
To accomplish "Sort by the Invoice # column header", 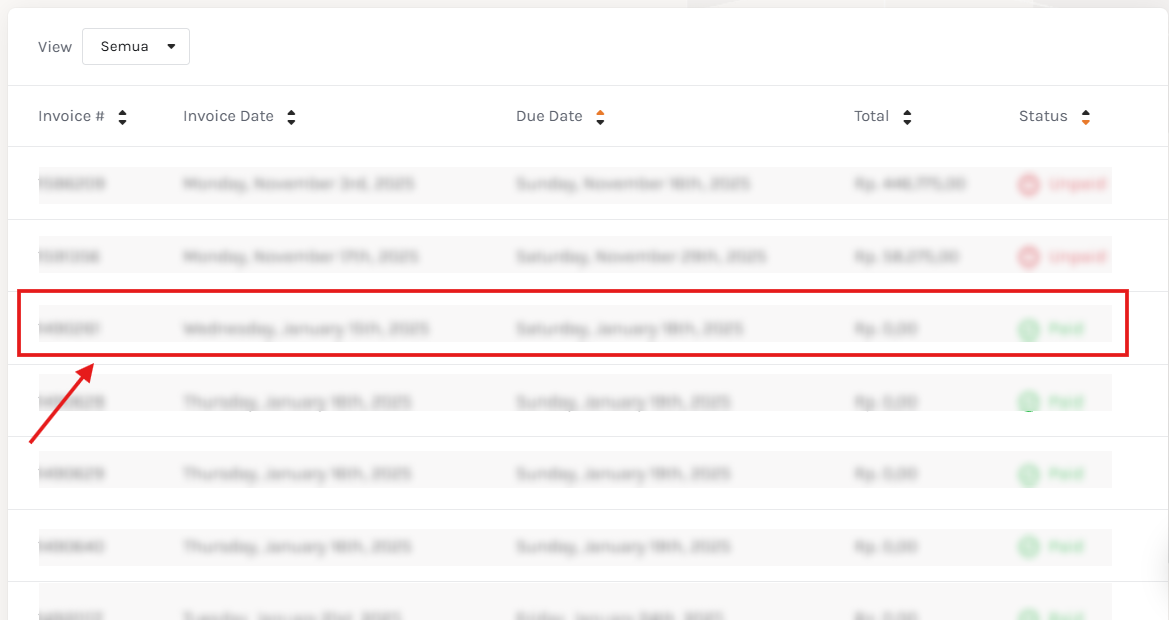I will tap(71, 116).
